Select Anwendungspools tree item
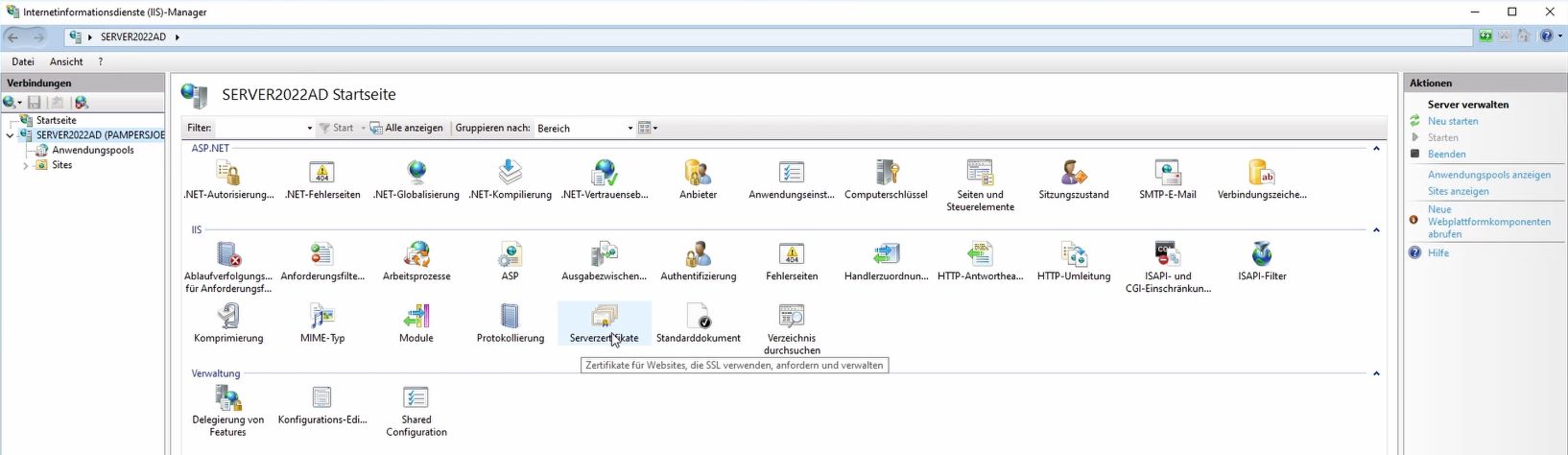This screenshot has width=1568, height=455. click(93, 150)
